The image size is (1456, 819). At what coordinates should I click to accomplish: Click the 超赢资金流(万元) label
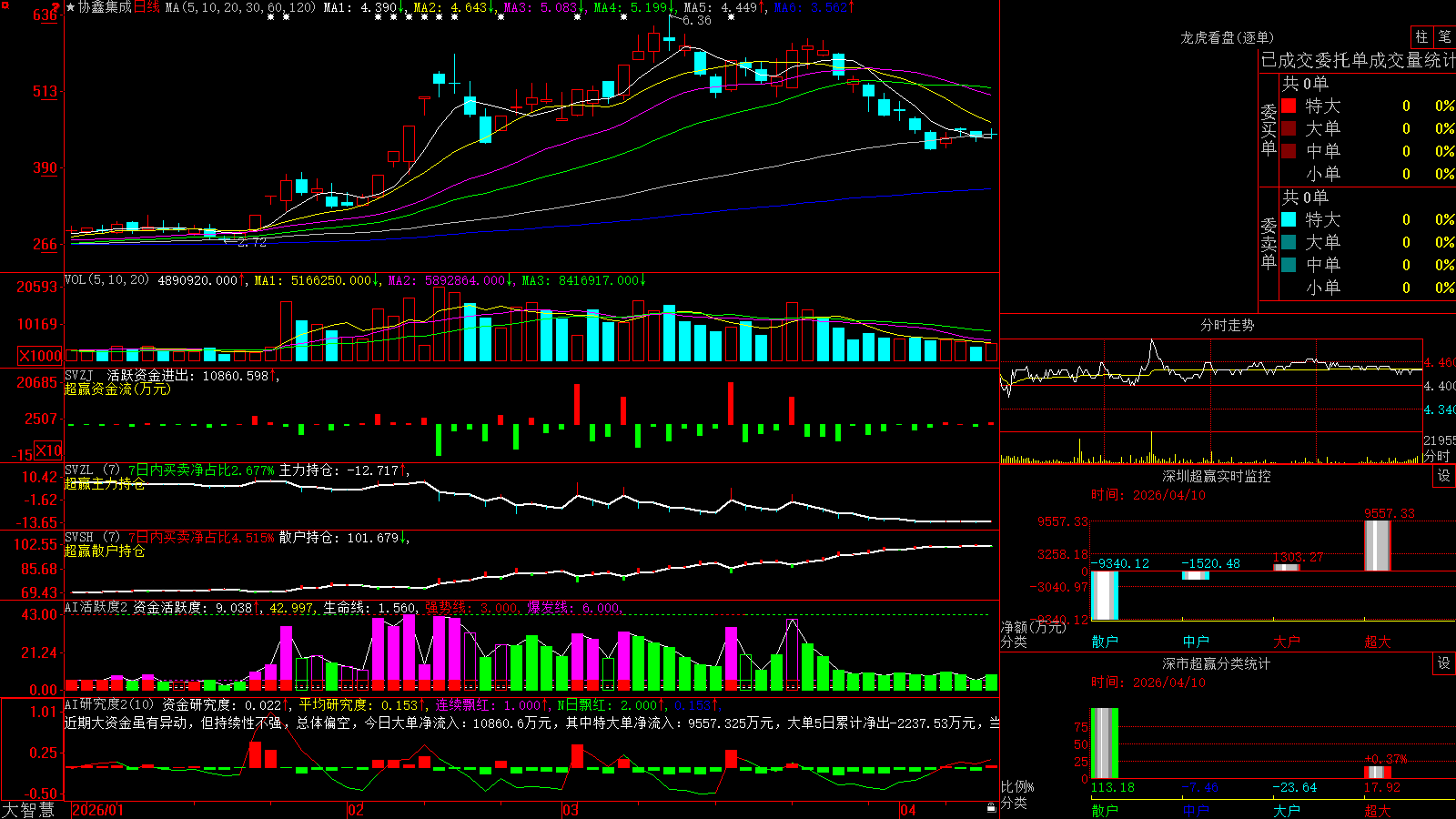[x=117, y=389]
